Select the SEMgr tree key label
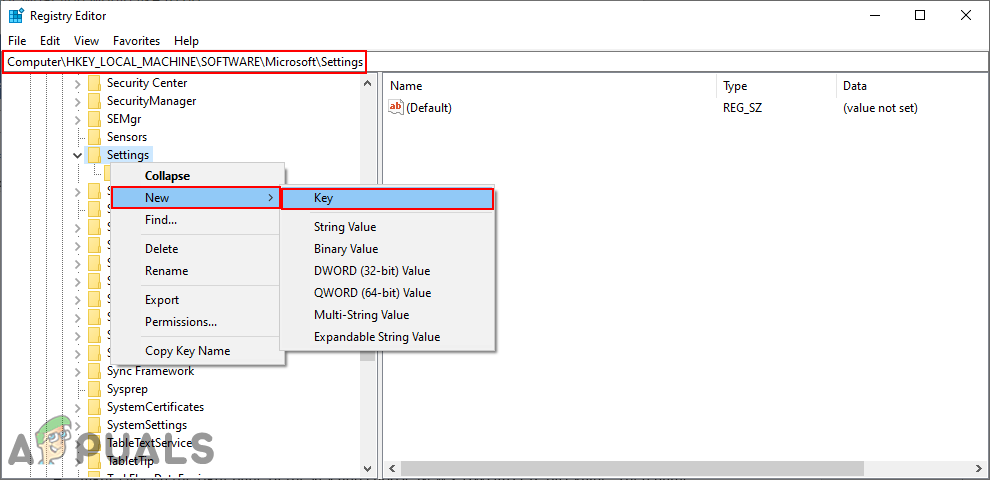Screen dimensions: 990x480 tap(124, 119)
